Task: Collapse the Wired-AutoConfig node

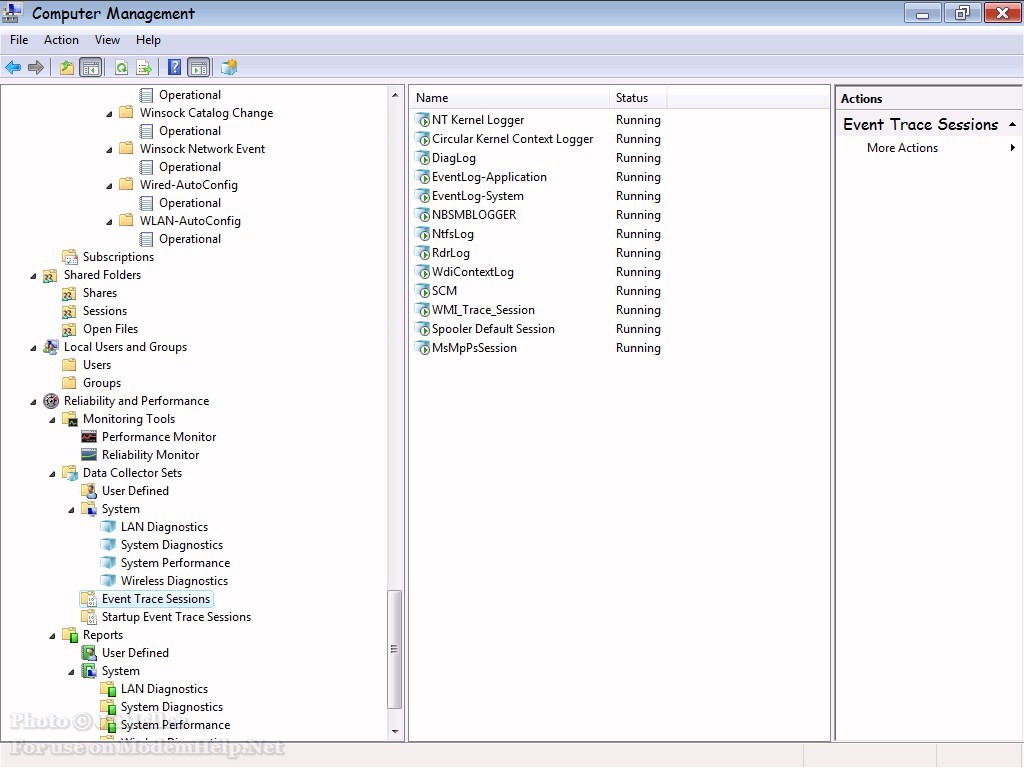Action: pyautogui.click(x=109, y=185)
